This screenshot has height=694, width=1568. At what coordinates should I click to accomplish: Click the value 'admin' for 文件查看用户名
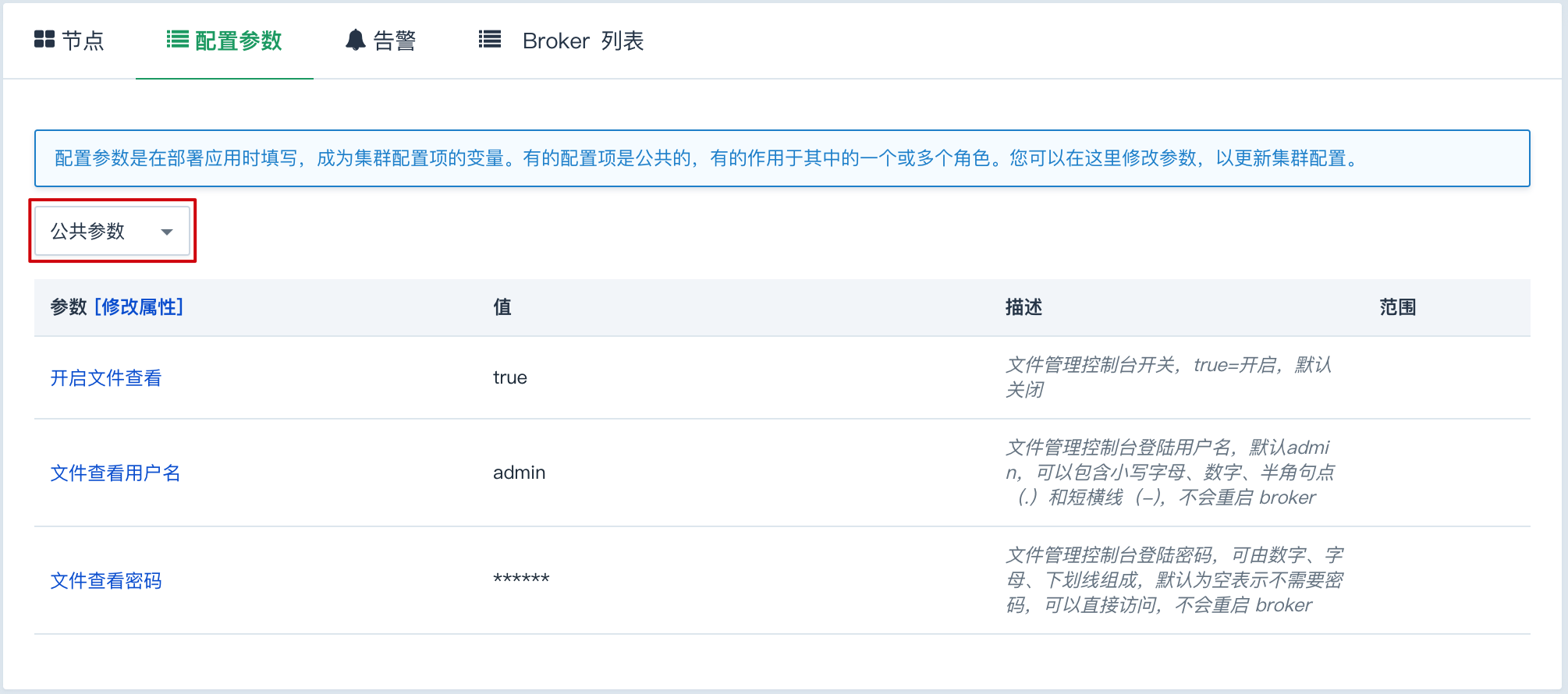point(520,473)
